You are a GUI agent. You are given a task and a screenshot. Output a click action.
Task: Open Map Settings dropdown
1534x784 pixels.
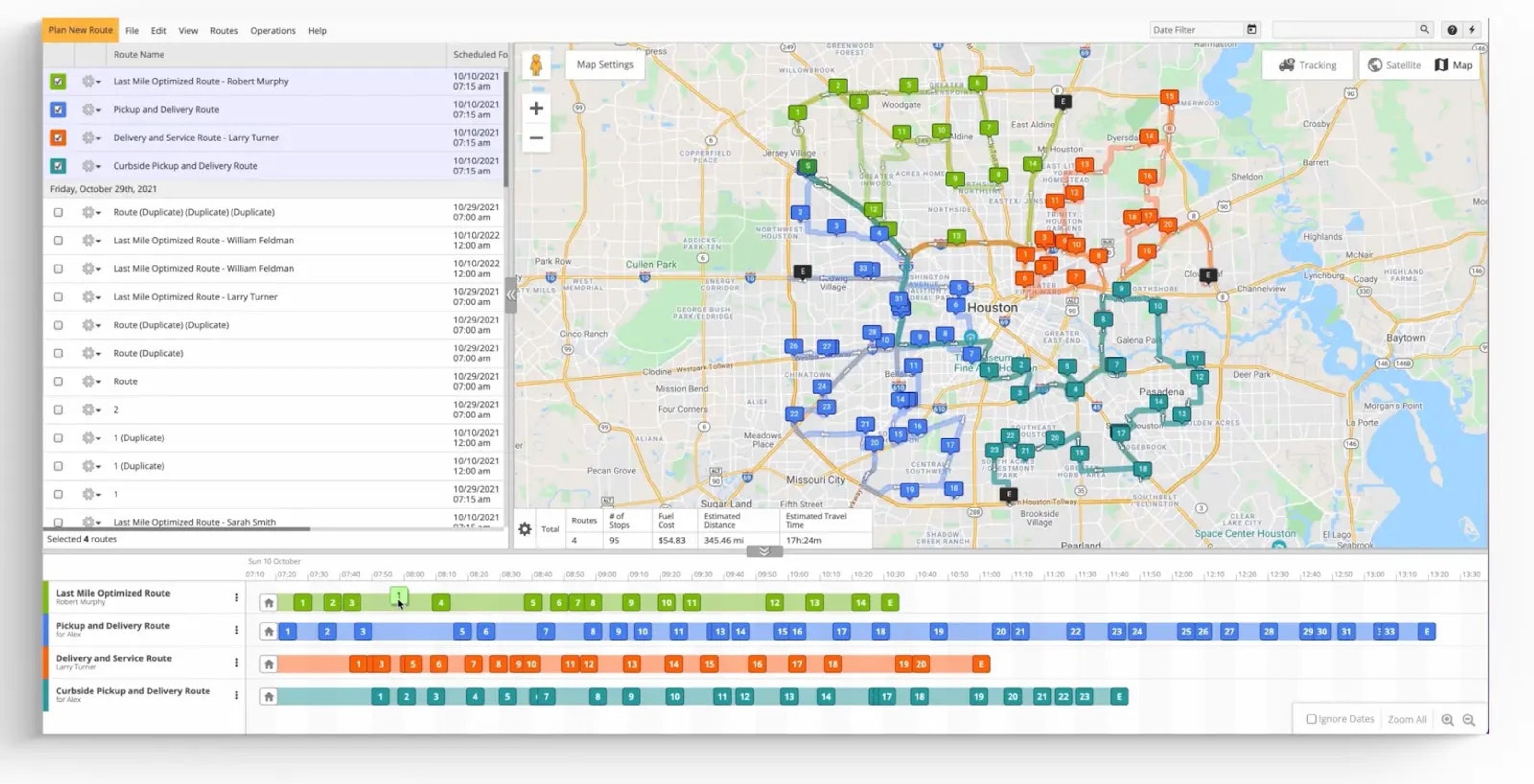coord(604,64)
